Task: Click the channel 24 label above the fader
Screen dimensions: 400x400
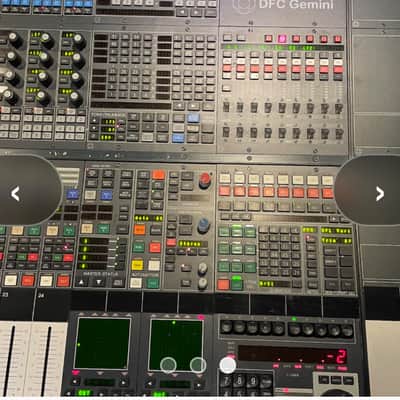Action: pyautogui.click(x=41, y=296)
